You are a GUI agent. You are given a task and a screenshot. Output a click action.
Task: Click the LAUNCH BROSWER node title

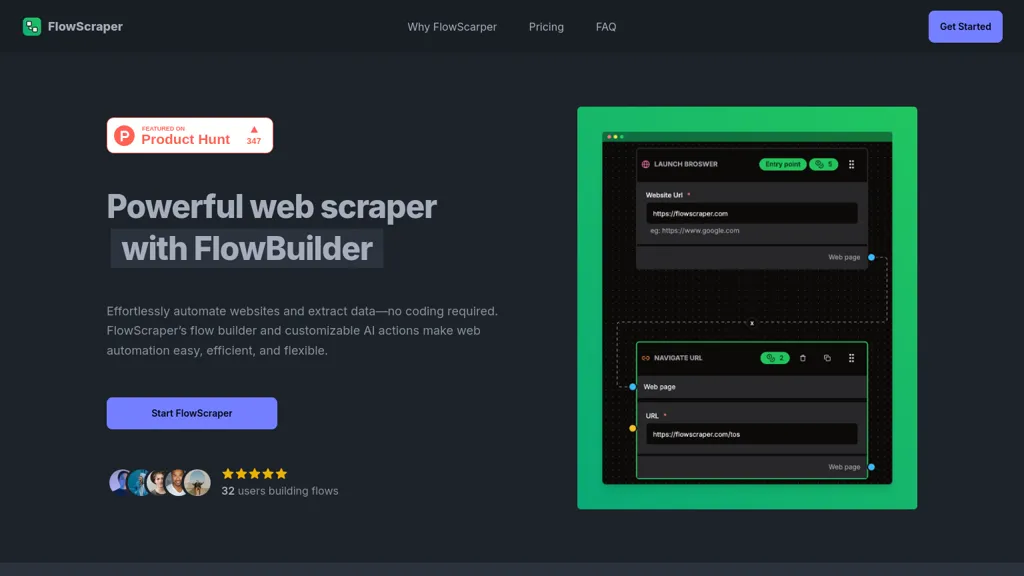pos(686,165)
